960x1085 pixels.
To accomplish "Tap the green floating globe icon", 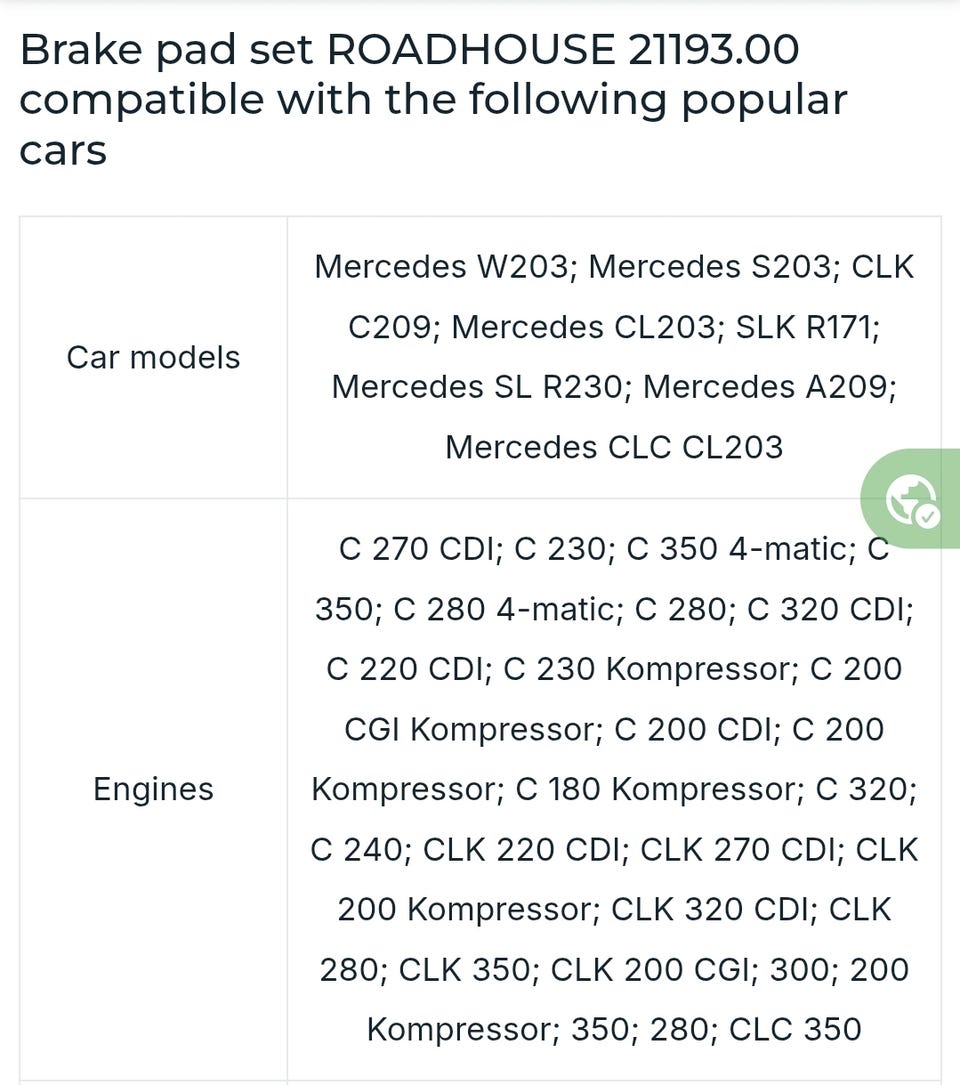I will pyautogui.click(x=912, y=499).
